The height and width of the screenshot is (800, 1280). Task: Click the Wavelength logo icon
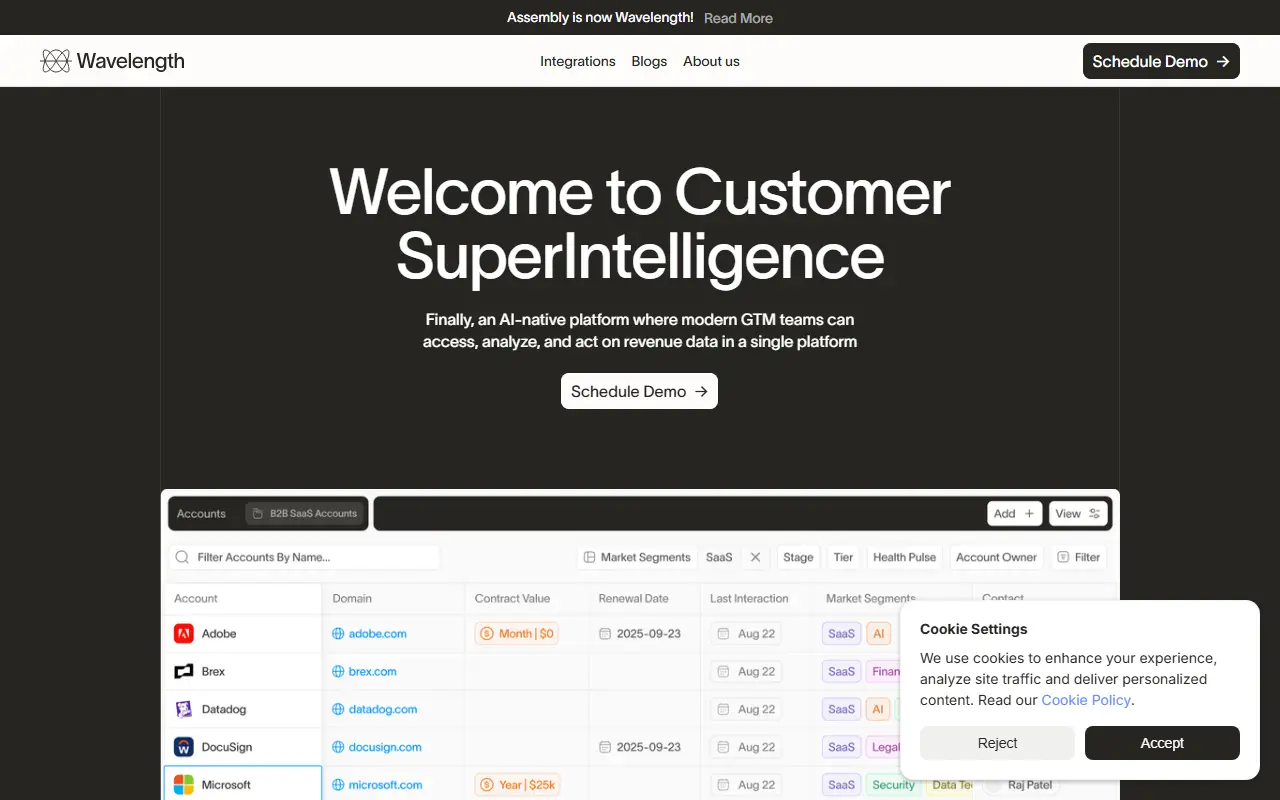point(55,61)
